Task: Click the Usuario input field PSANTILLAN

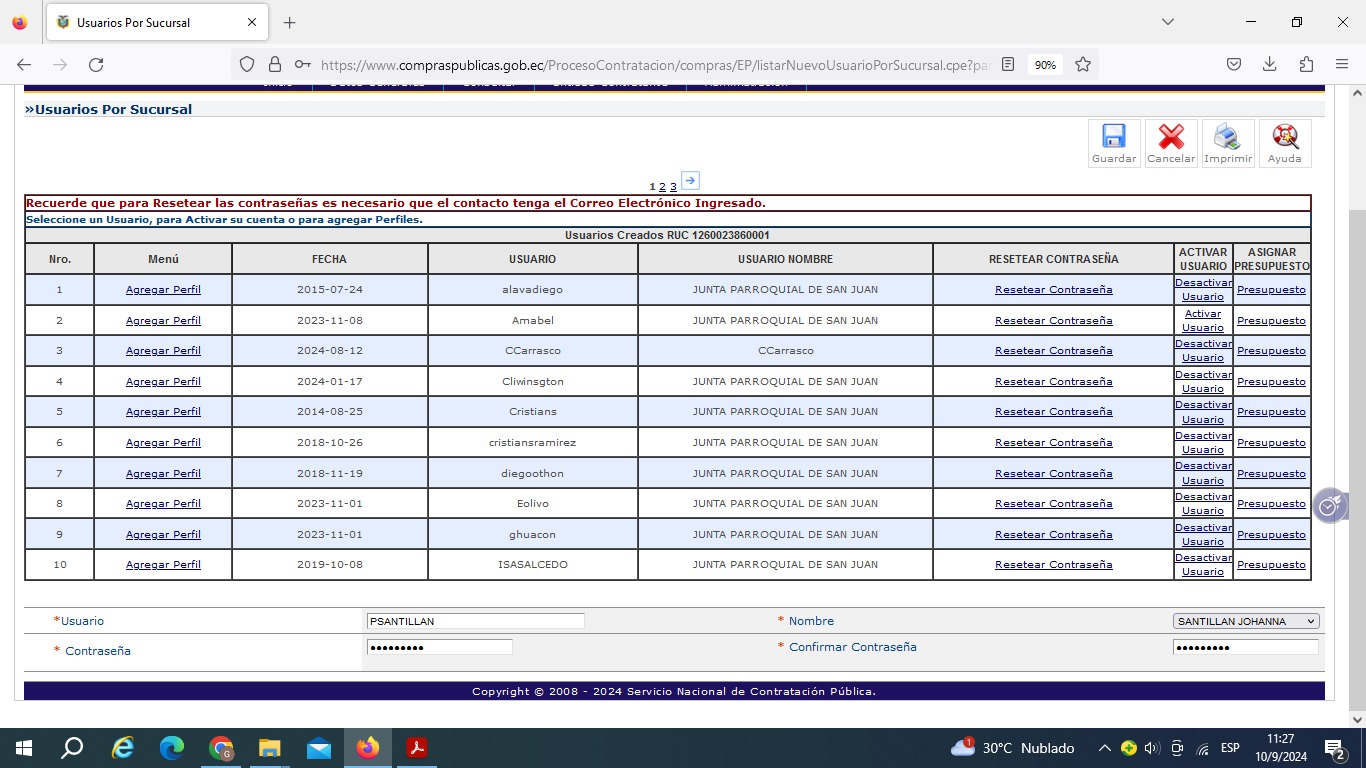Action: pyautogui.click(x=475, y=621)
